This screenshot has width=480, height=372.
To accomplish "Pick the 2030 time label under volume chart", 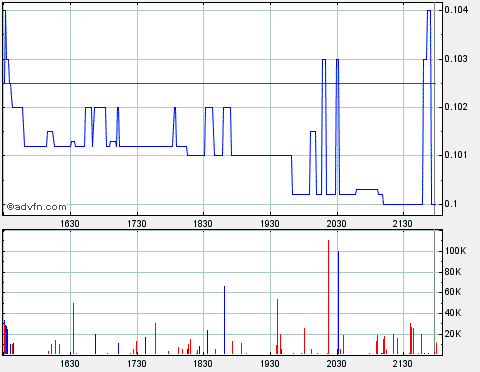I will (337, 363).
